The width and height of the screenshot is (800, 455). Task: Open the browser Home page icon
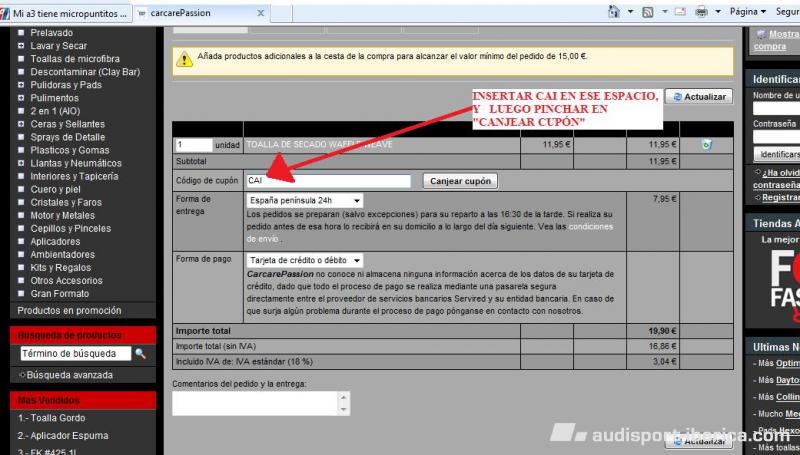point(614,12)
